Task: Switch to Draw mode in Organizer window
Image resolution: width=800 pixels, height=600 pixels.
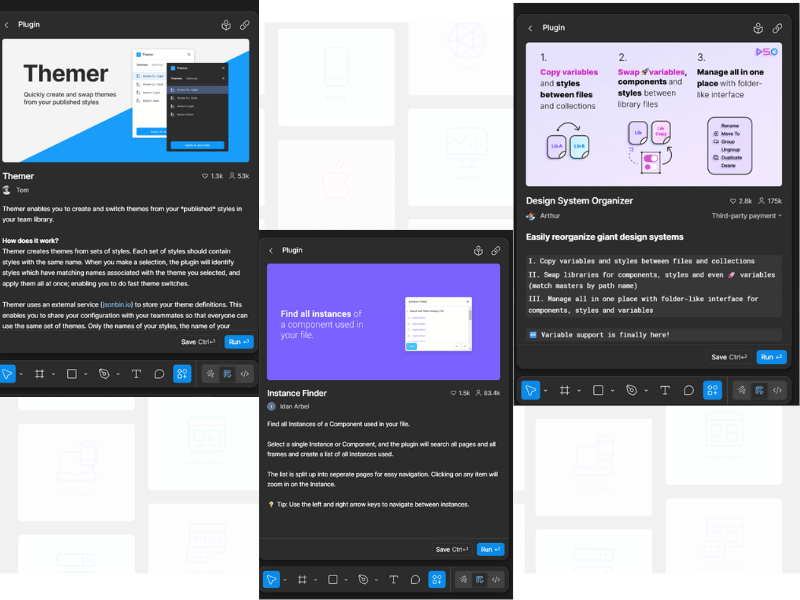Action: 742,390
